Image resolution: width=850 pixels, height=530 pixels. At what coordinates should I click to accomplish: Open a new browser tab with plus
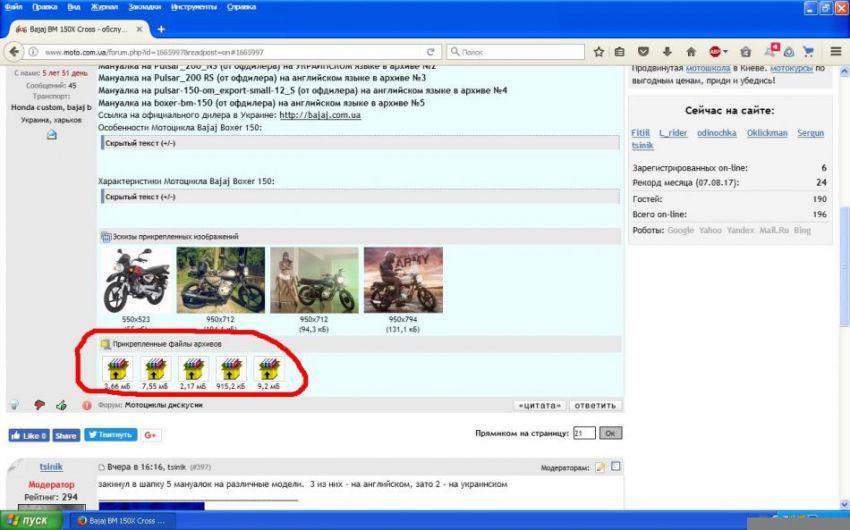161,29
